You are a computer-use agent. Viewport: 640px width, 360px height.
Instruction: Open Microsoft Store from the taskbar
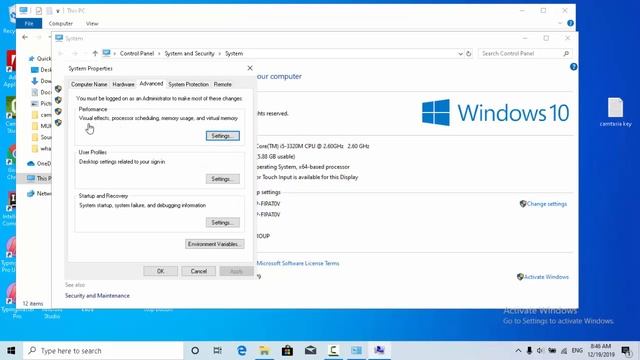[x=287, y=351]
